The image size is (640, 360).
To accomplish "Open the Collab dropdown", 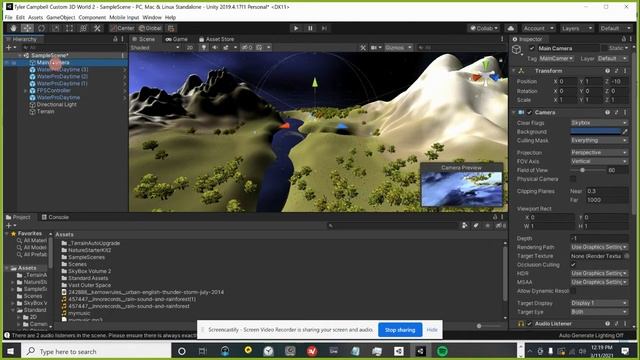I will [484, 28].
